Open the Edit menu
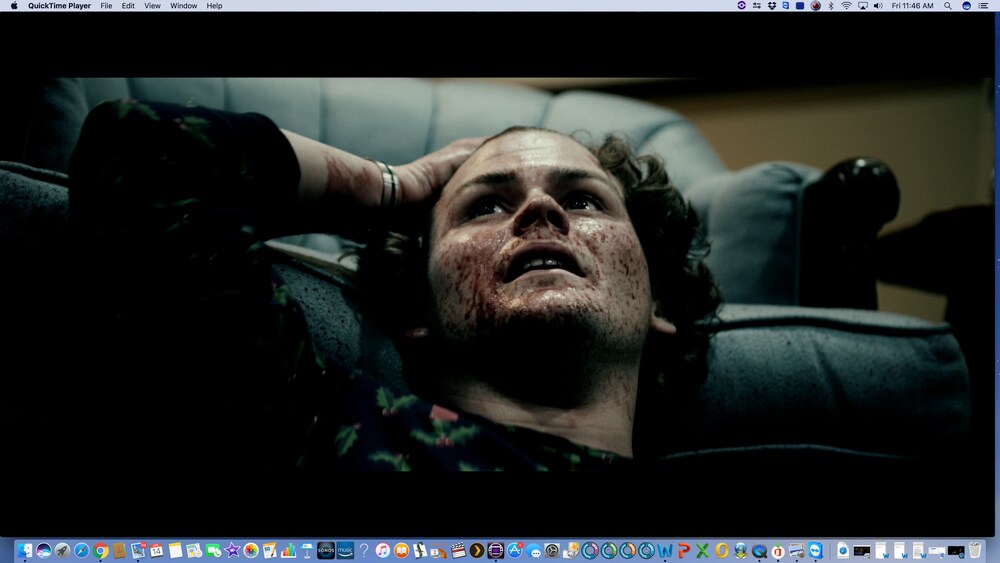 (x=128, y=6)
